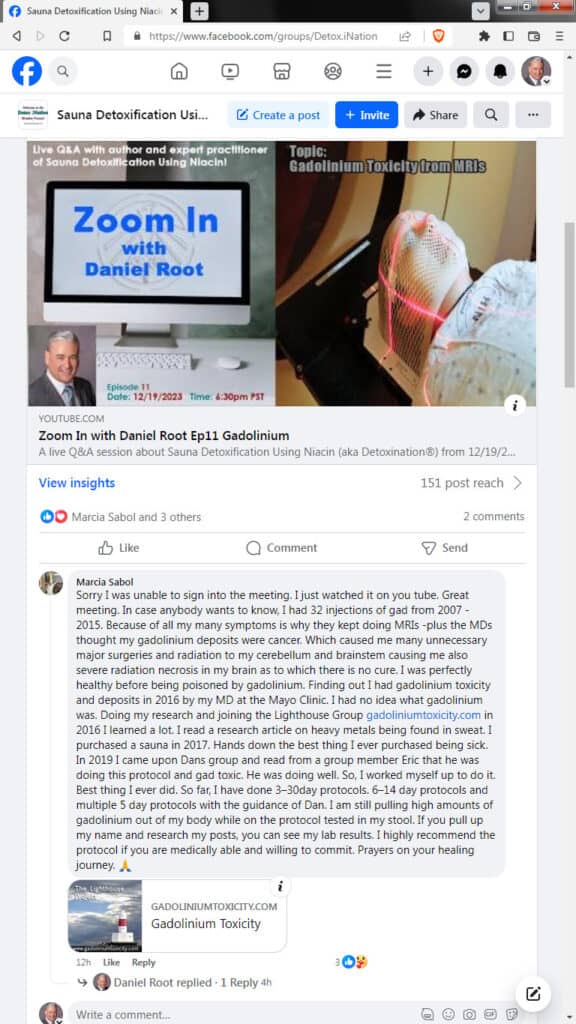Open the Messenger icon

coord(464,71)
